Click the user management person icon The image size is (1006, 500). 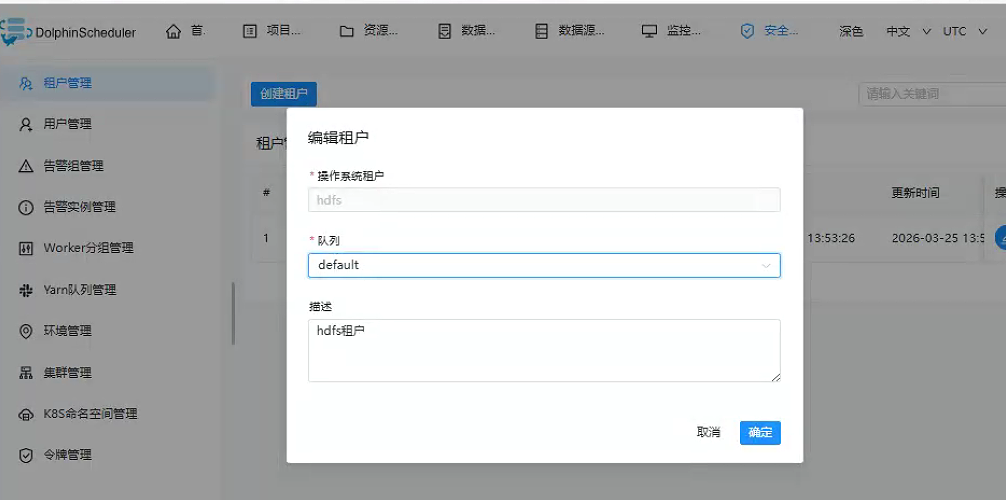pyautogui.click(x=26, y=125)
